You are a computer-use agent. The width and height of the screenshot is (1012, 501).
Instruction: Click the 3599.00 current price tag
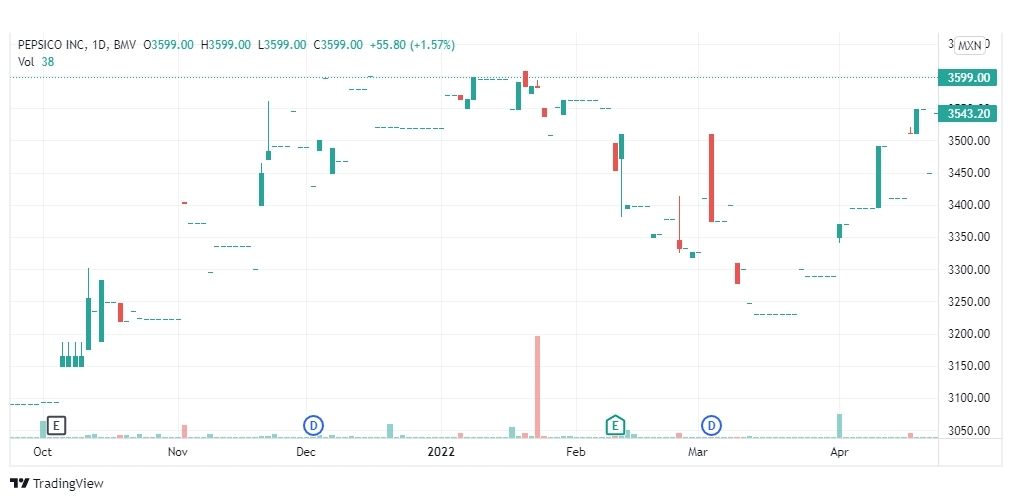point(968,77)
